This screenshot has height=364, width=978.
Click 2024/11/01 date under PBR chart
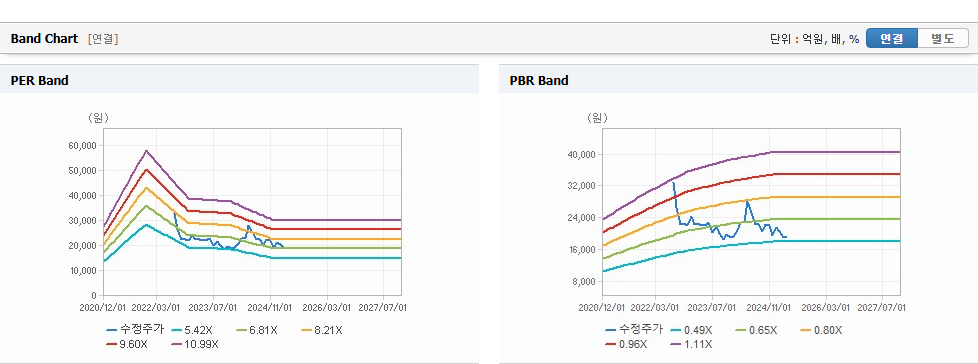click(x=769, y=308)
